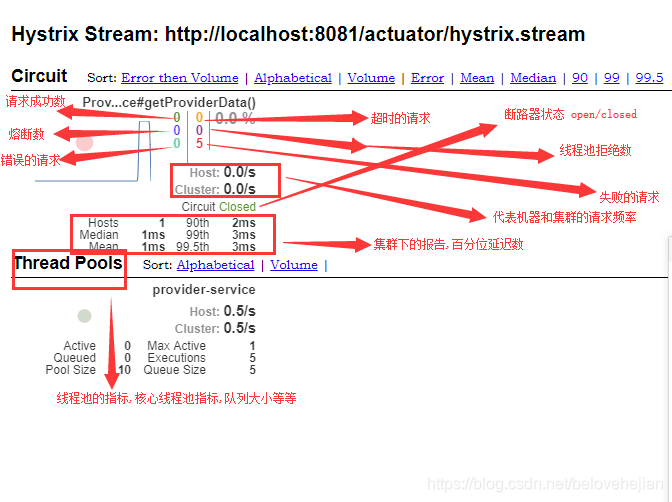672x502 pixels.
Task: Click the Queued label
Action: pyautogui.click(x=75, y=358)
